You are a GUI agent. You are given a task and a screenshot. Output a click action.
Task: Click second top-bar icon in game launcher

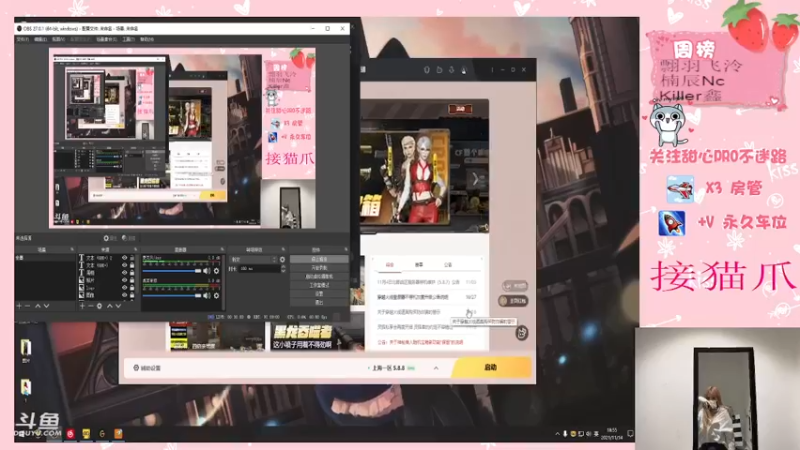pyautogui.click(x=439, y=69)
